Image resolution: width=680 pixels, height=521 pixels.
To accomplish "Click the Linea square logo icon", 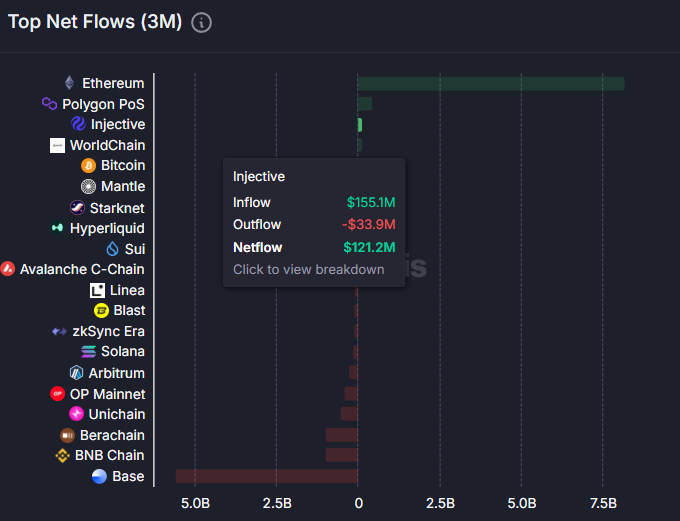I will [97, 290].
